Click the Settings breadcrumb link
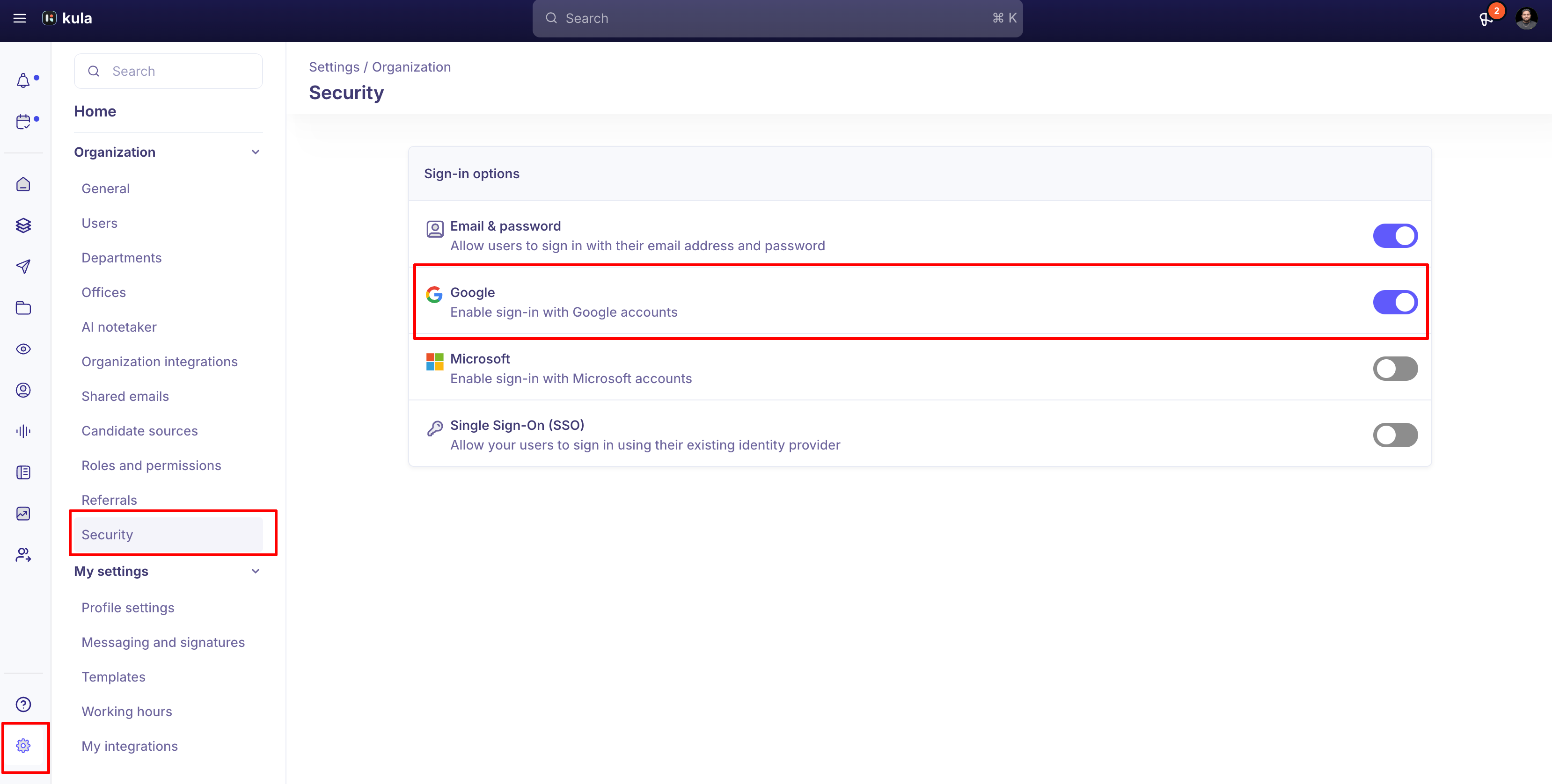Viewport: 1552px width, 784px height. pyautogui.click(x=334, y=67)
